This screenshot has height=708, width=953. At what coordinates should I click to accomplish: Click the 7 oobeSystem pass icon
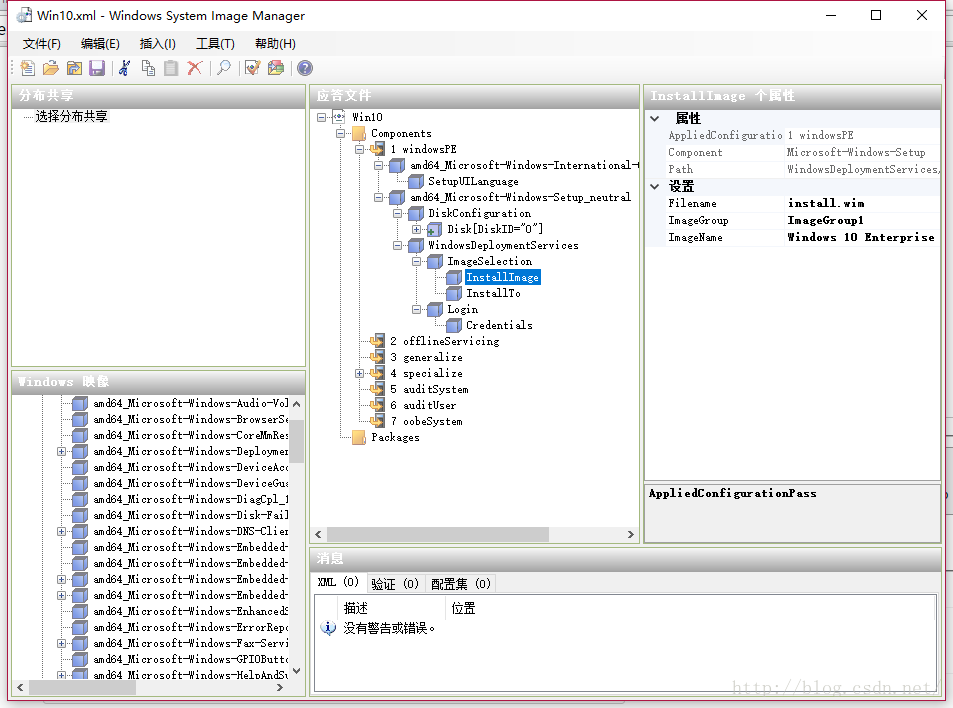(377, 421)
